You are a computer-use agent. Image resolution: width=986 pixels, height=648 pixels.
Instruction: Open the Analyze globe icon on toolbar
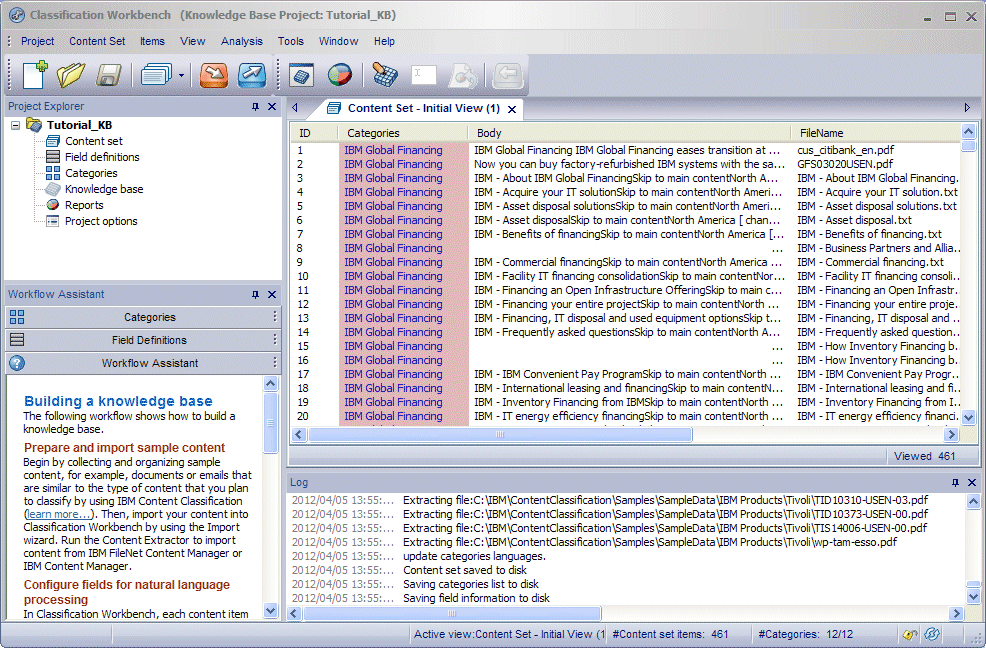click(339, 75)
